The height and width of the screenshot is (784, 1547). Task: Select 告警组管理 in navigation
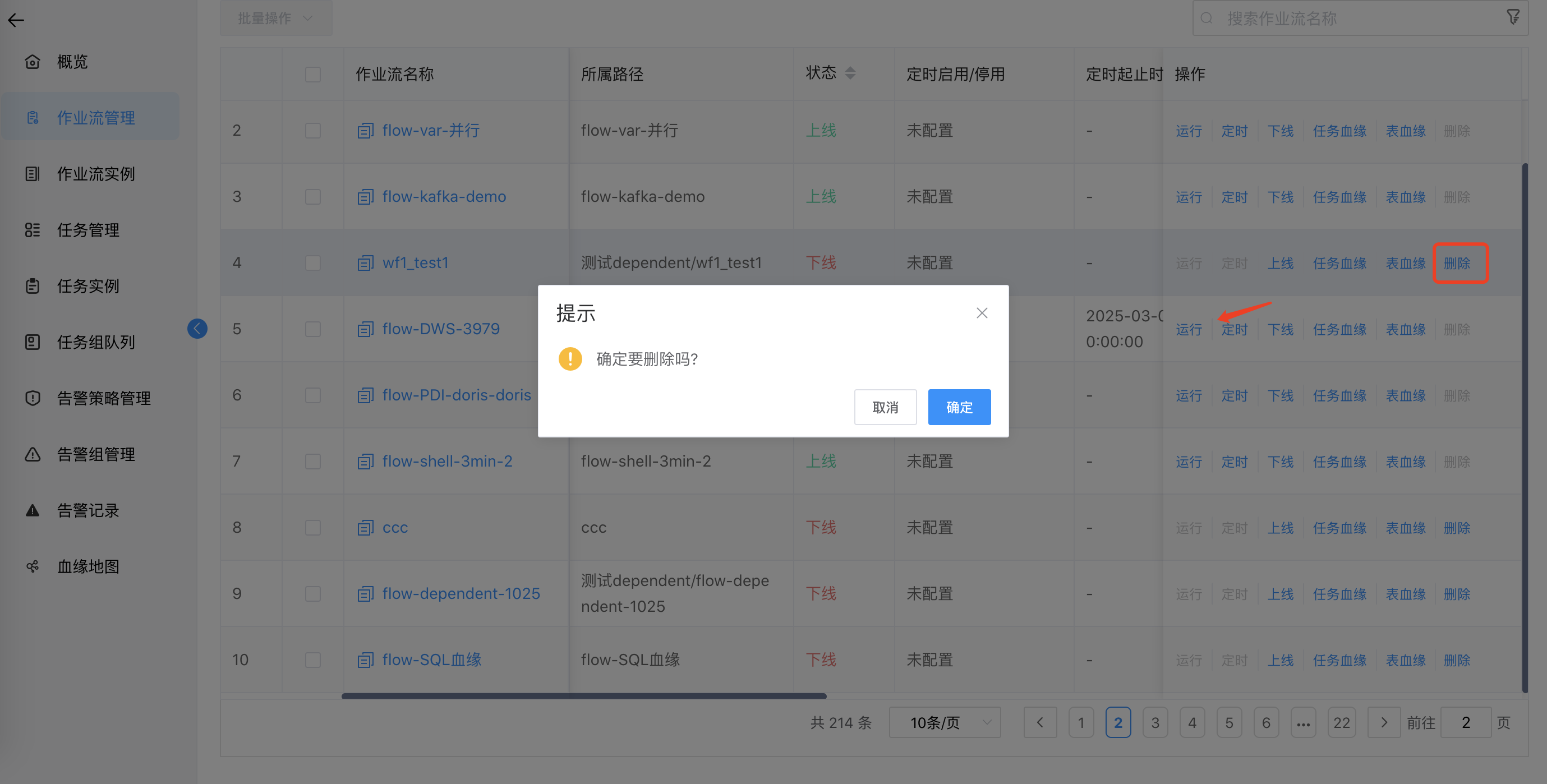click(95, 454)
